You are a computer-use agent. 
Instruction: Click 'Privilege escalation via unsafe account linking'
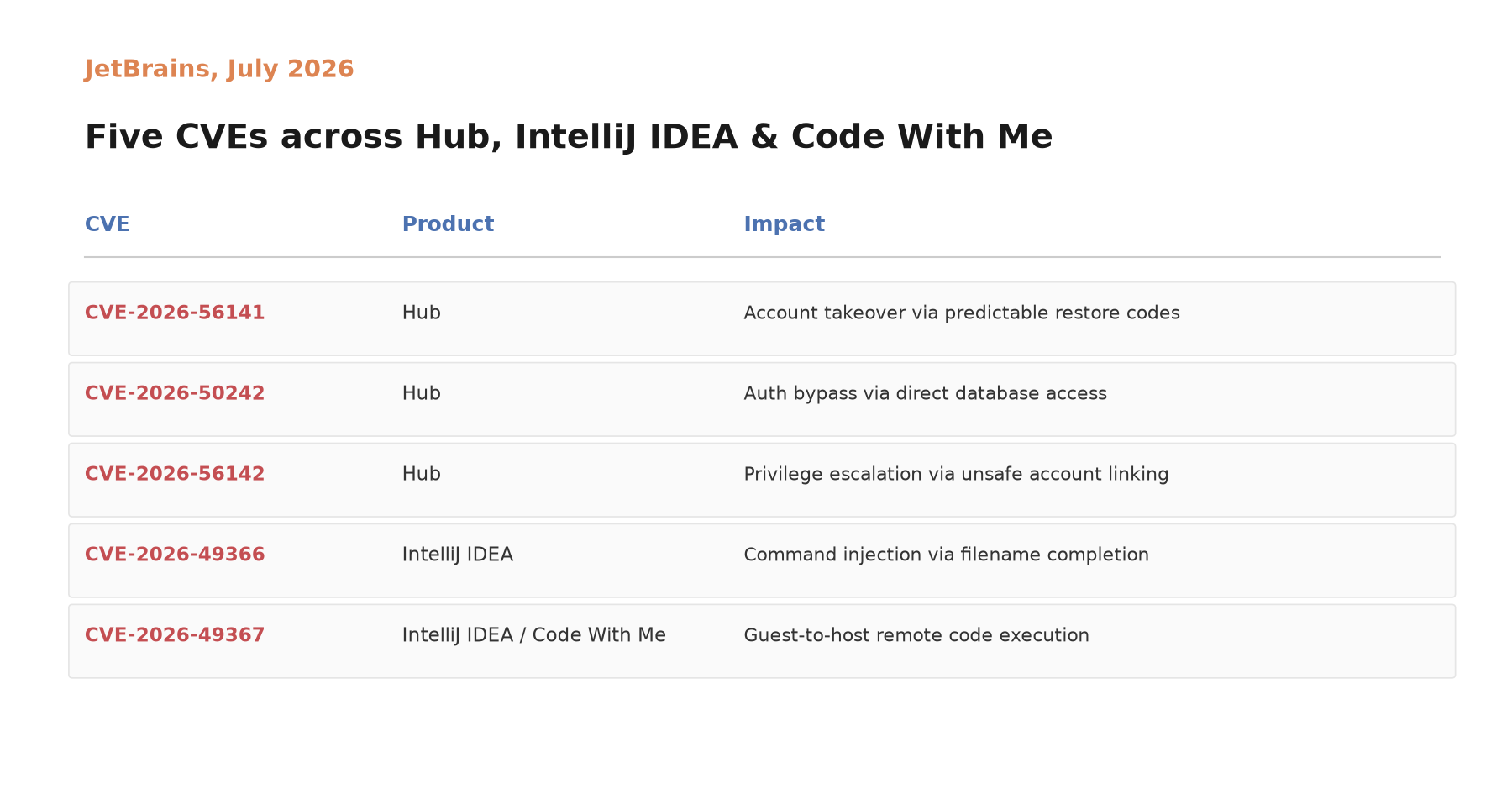956,474
